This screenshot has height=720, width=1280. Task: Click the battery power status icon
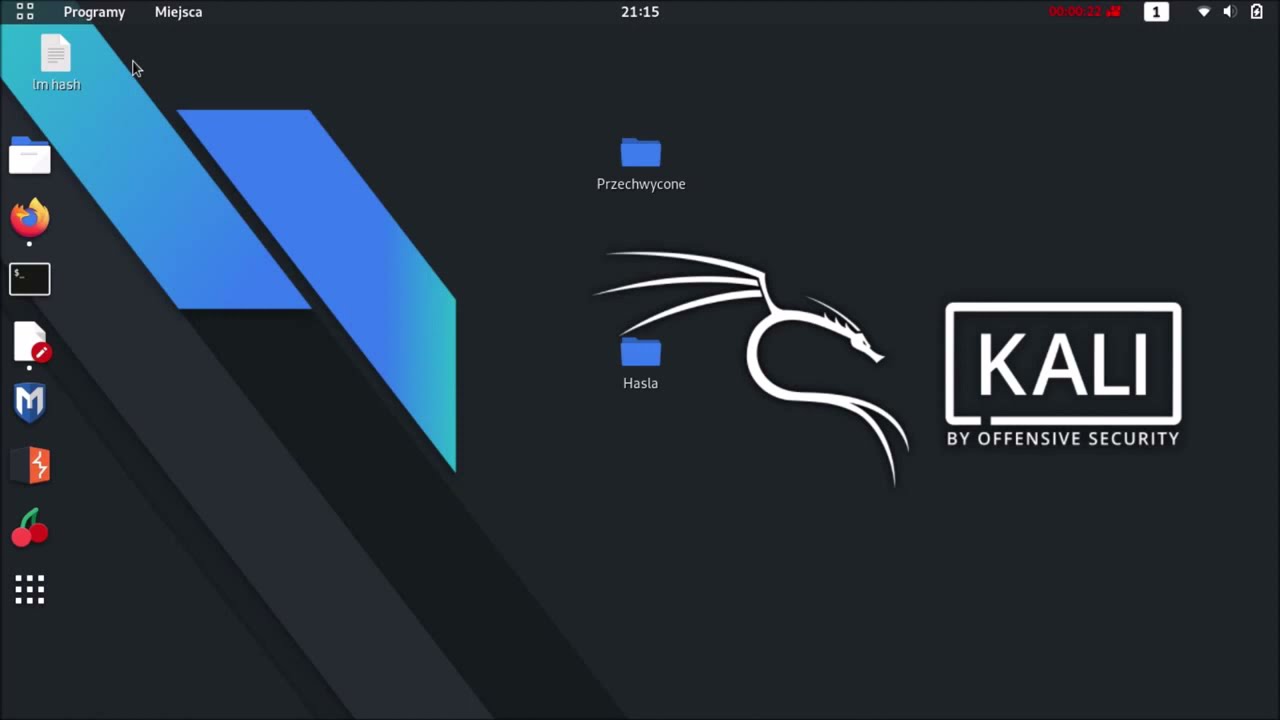1257,12
